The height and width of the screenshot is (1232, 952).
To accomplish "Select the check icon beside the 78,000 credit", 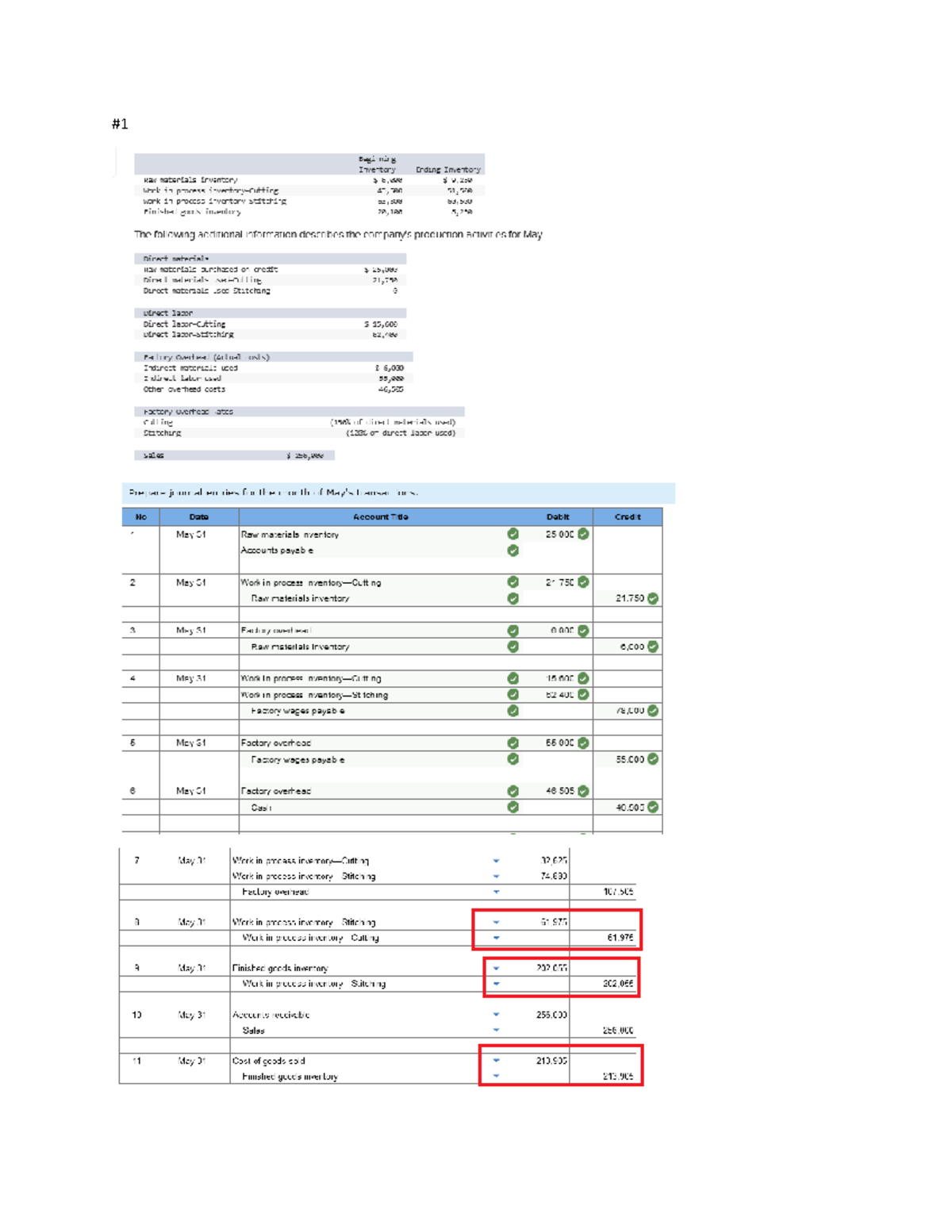I will [x=653, y=711].
